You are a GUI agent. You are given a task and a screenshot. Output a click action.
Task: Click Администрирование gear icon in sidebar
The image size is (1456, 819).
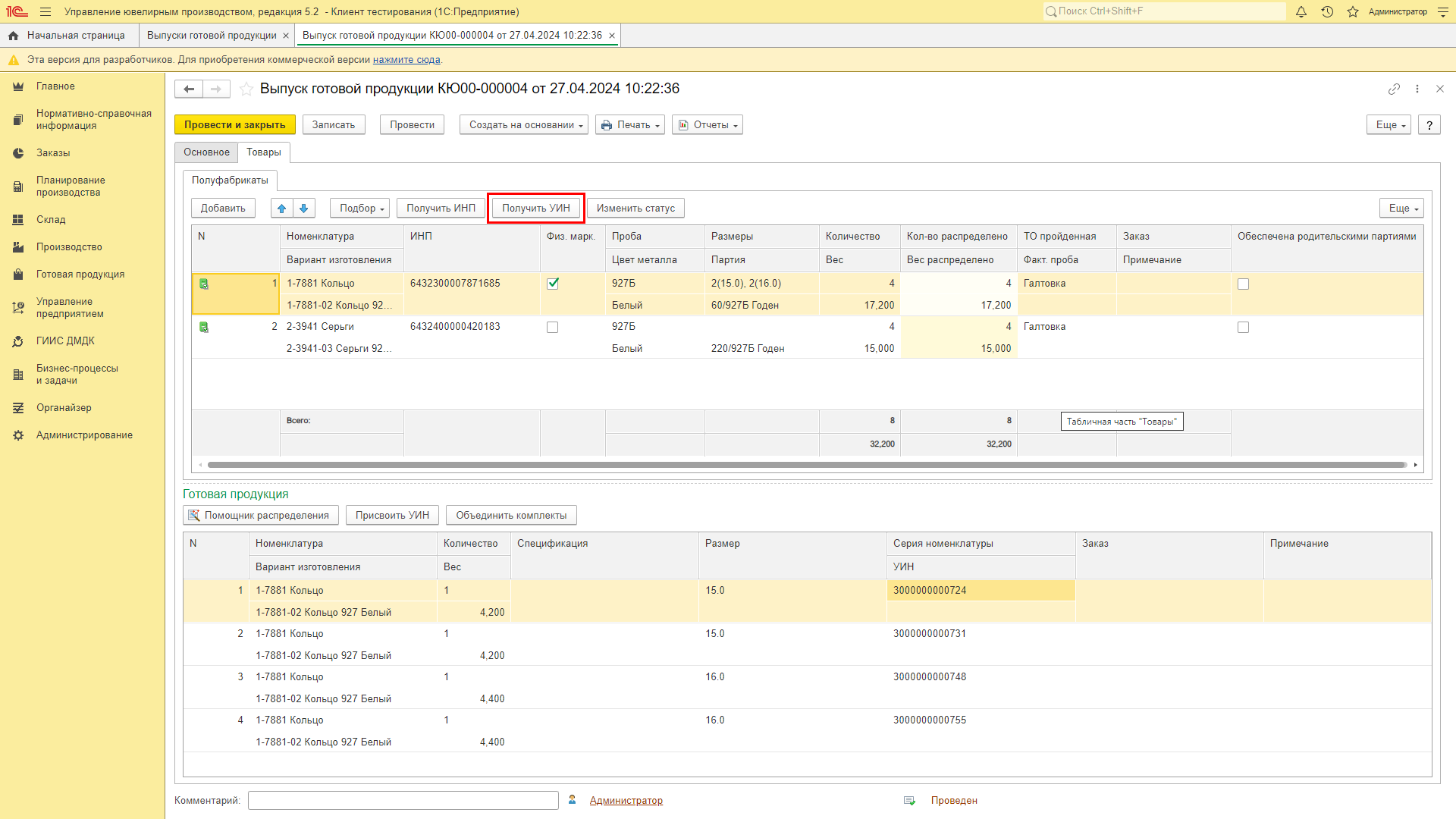[x=18, y=435]
